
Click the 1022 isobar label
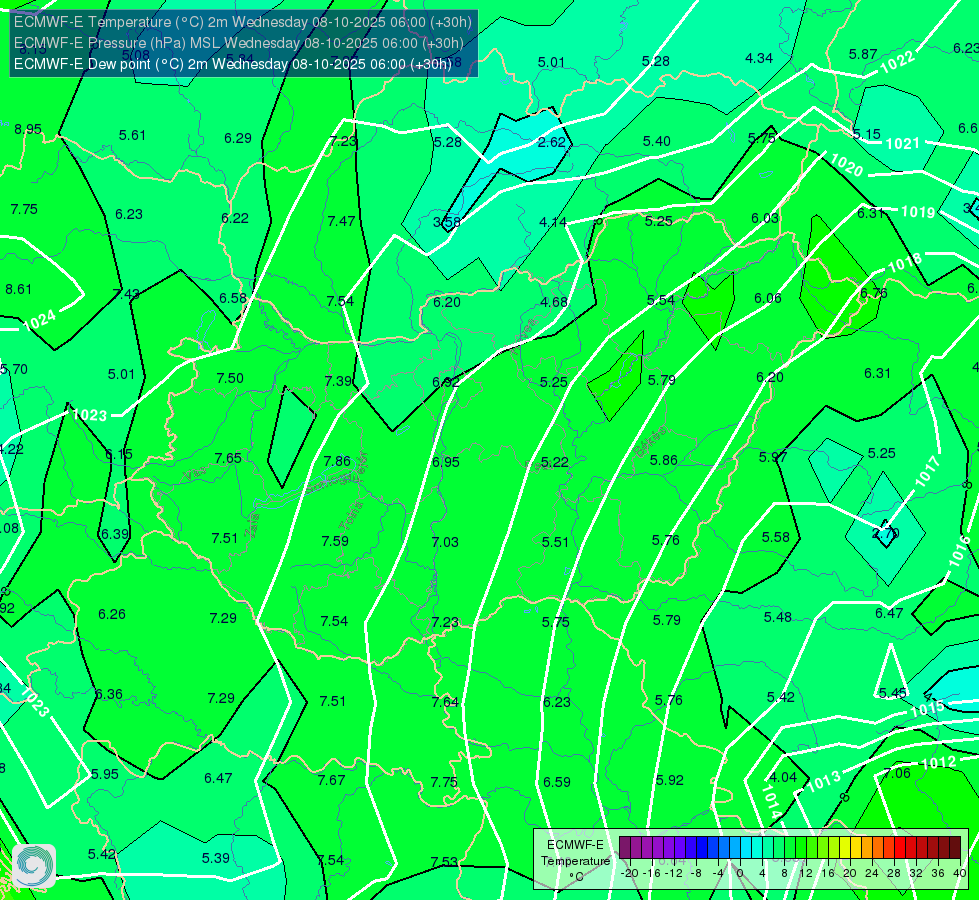click(x=897, y=62)
